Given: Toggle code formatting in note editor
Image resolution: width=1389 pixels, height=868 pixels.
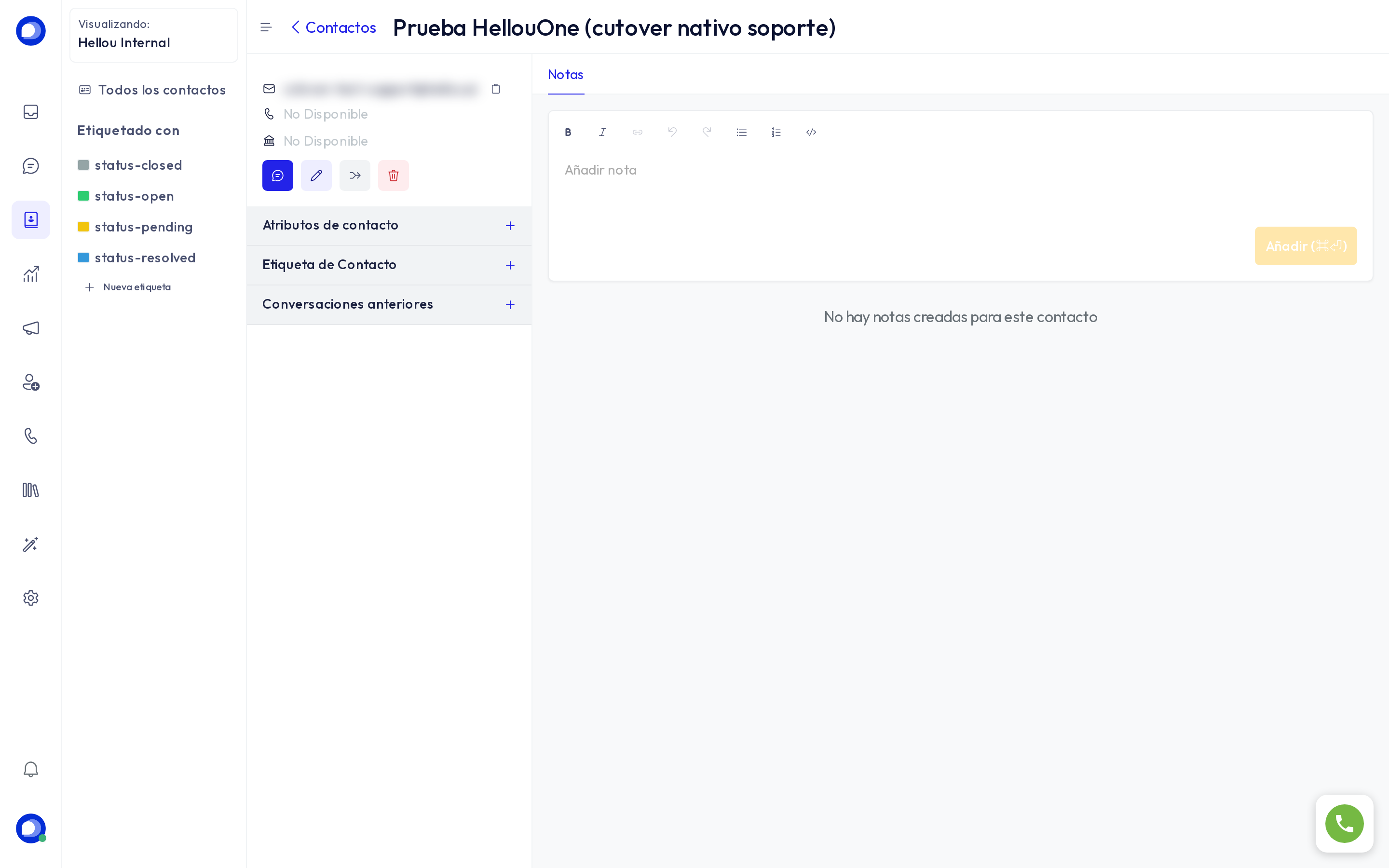Looking at the screenshot, I should pos(811,132).
